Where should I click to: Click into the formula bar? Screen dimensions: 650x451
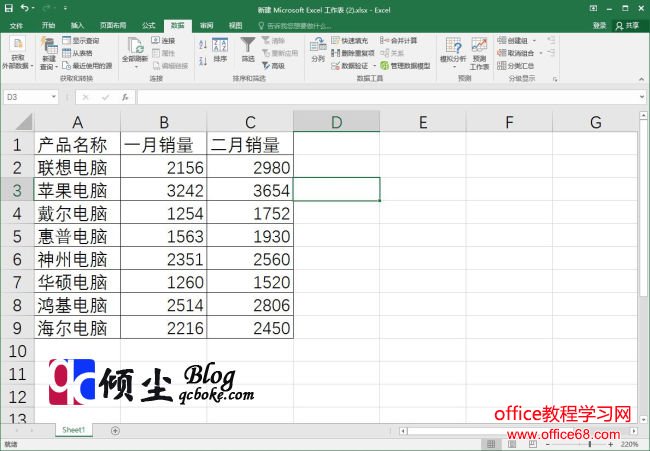click(388, 97)
